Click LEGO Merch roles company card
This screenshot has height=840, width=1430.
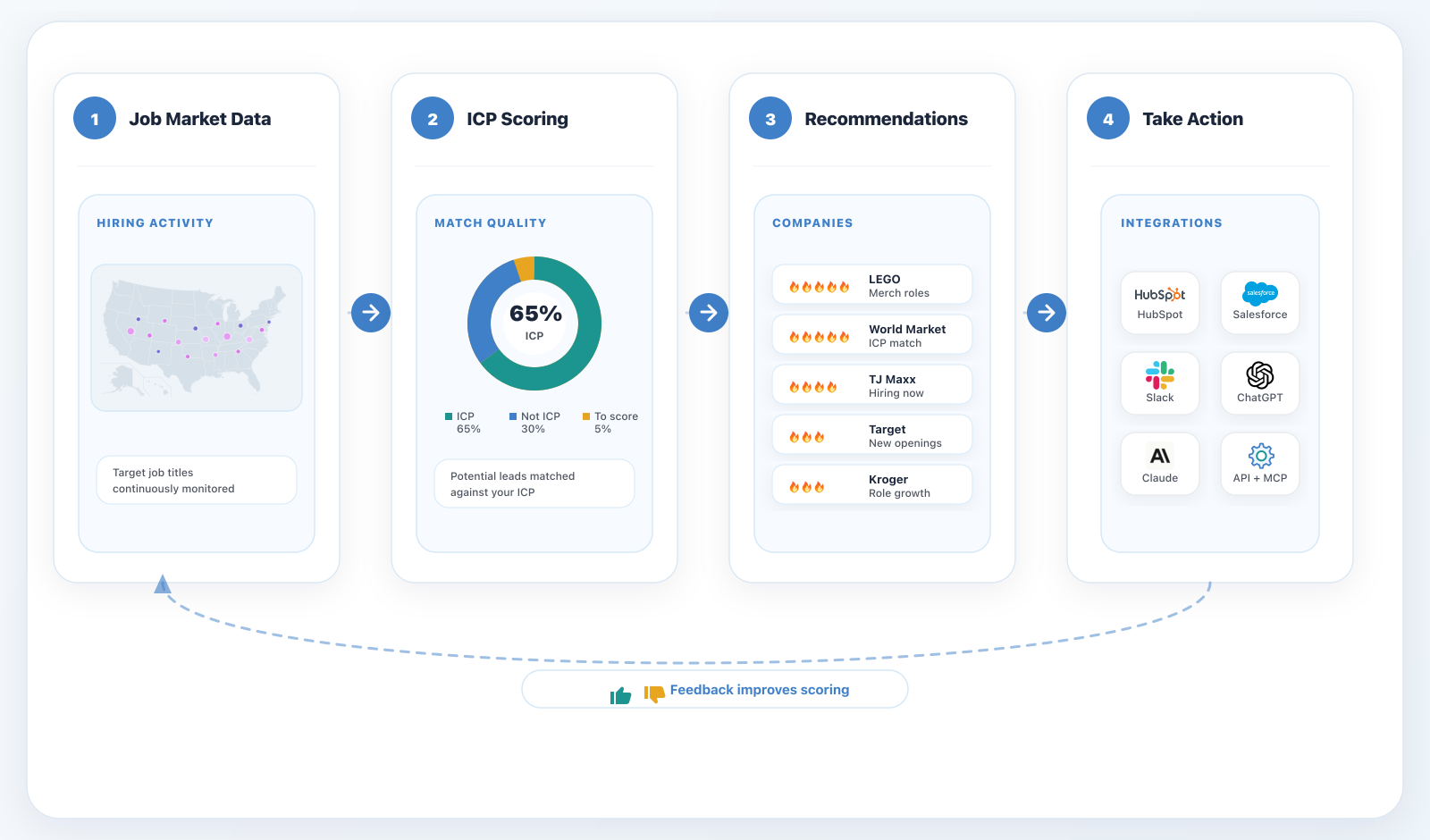click(872, 285)
